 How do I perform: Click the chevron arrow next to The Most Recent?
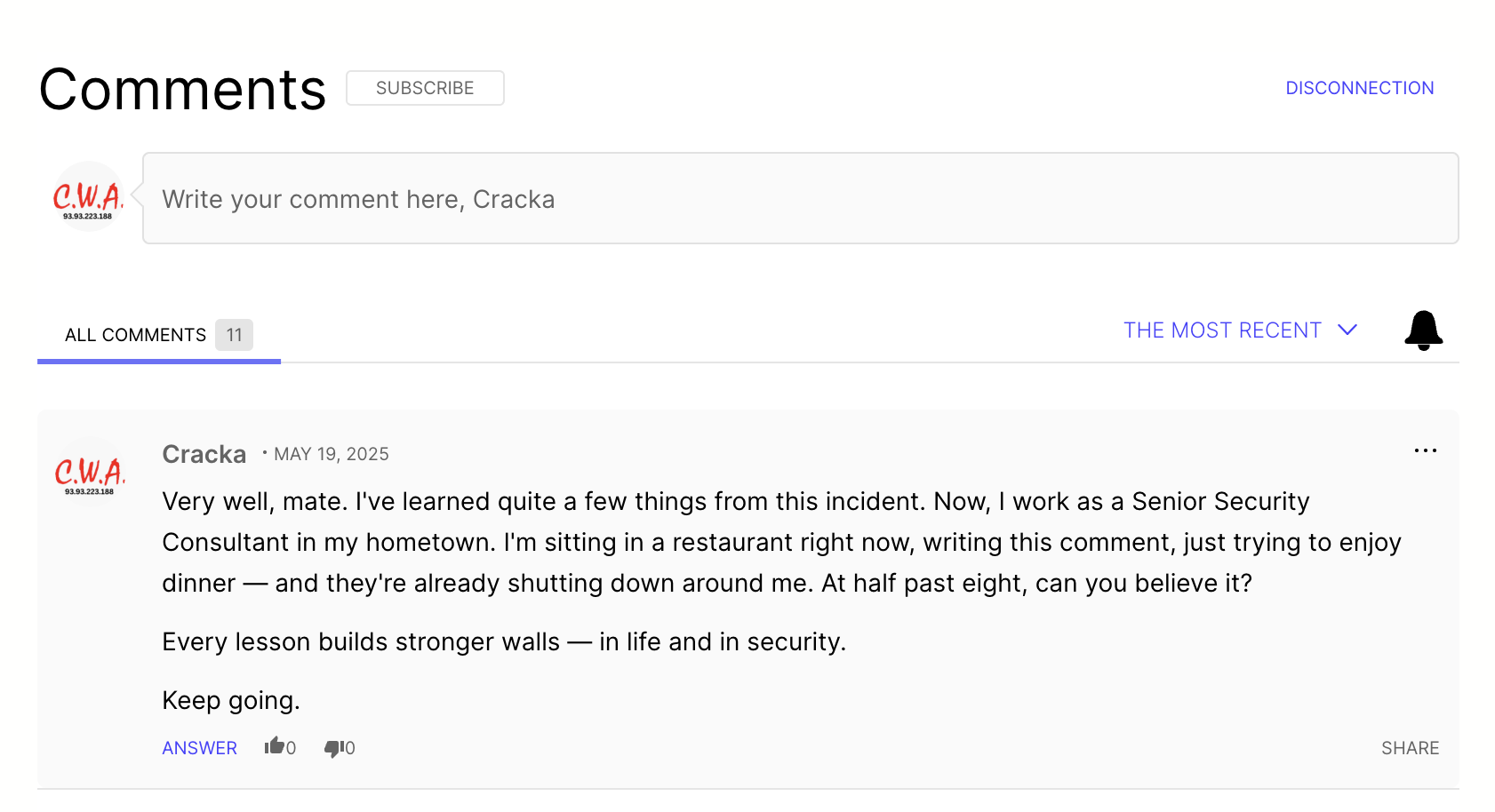pyautogui.click(x=1347, y=330)
